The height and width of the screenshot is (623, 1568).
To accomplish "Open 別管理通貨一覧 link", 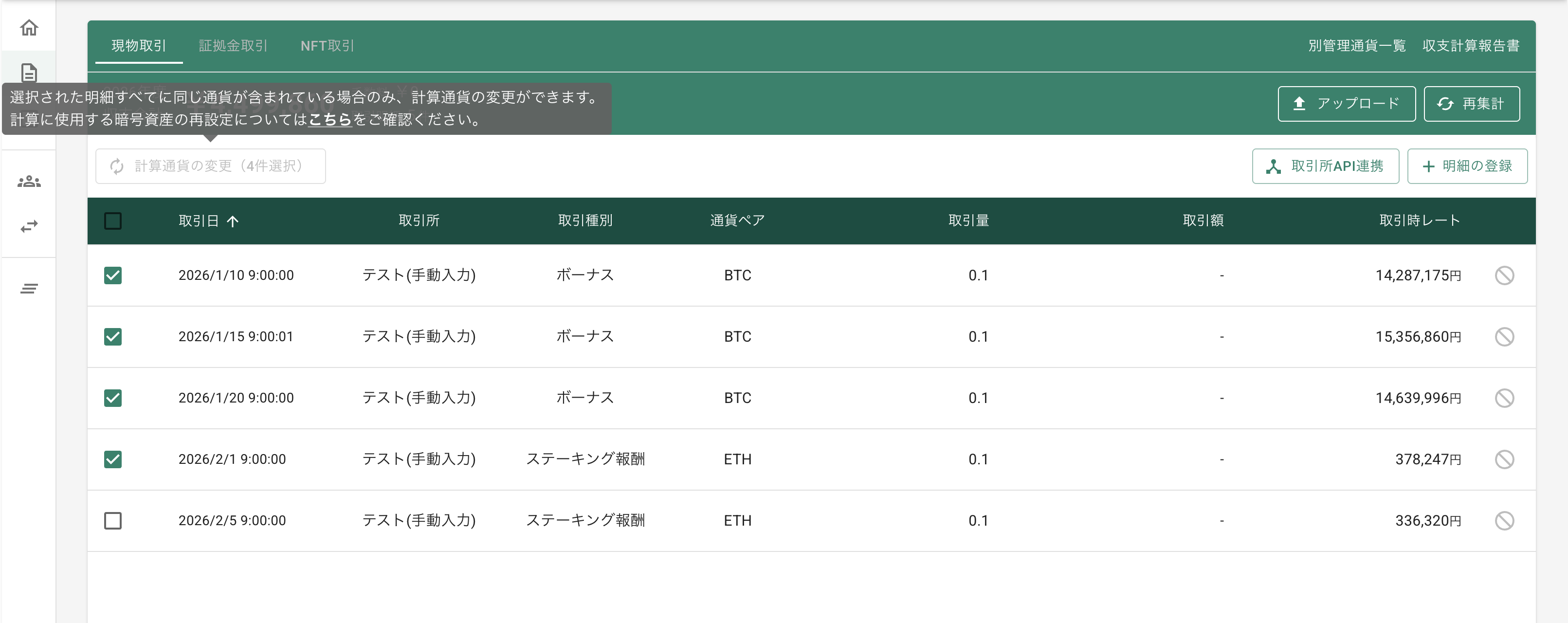I will pos(1357,46).
